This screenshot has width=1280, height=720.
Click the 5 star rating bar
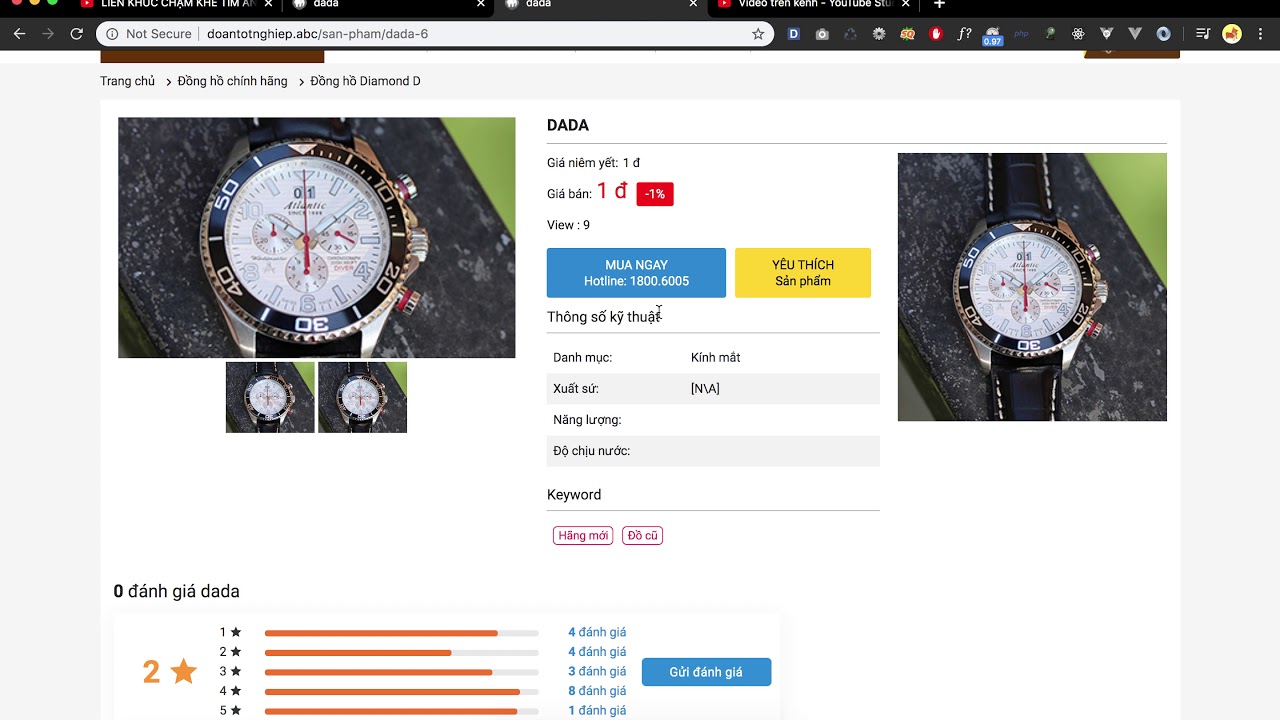tap(402, 711)
